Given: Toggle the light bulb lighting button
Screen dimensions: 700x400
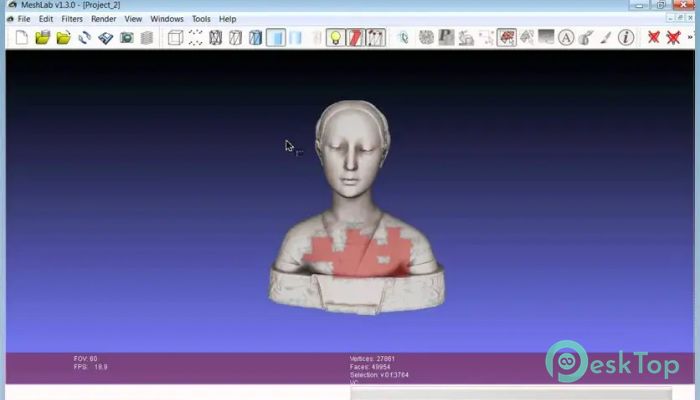Looking at the screenshot, I should tap(335, 38).
